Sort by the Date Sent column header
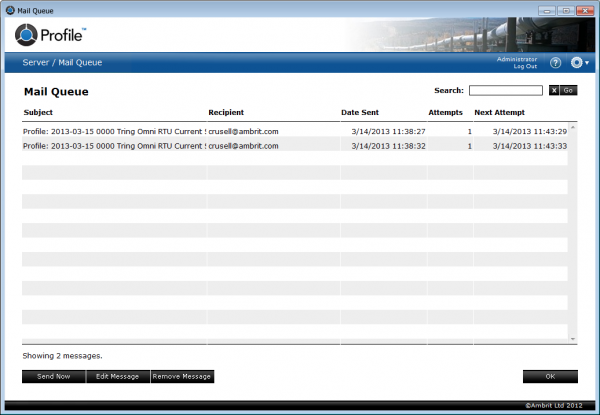This screenshot has height=415, width=600. coord(359,112)
